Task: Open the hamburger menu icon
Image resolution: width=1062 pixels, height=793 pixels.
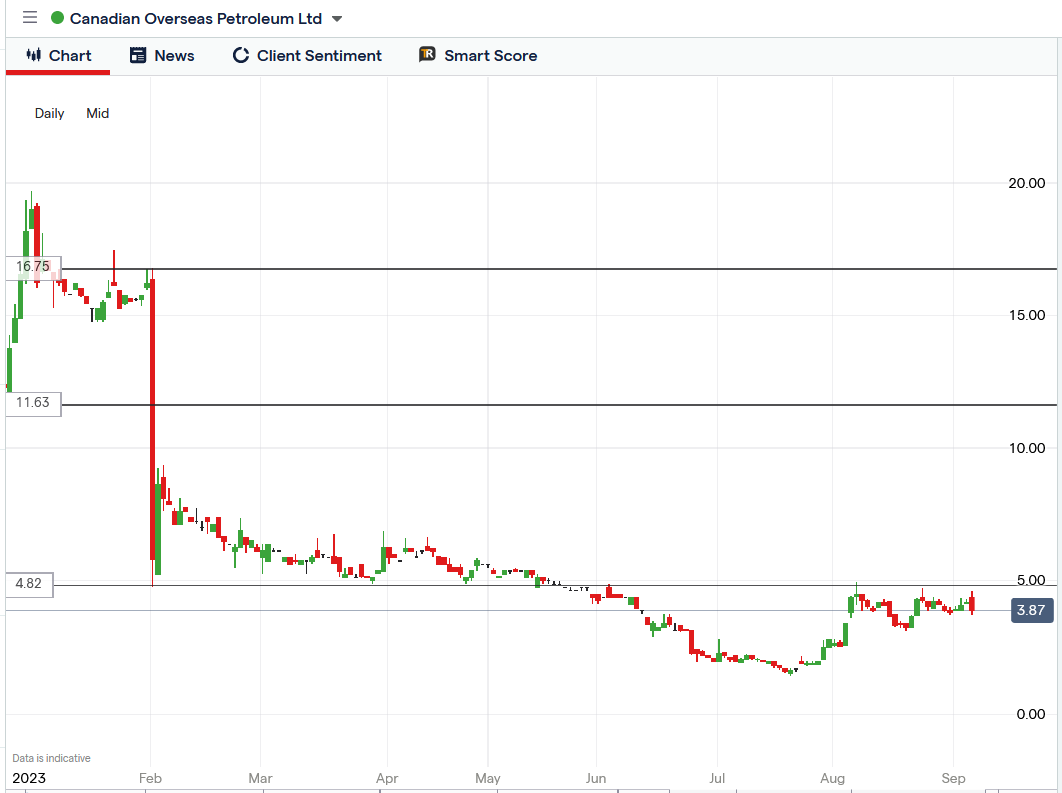Action: [30, 17]
